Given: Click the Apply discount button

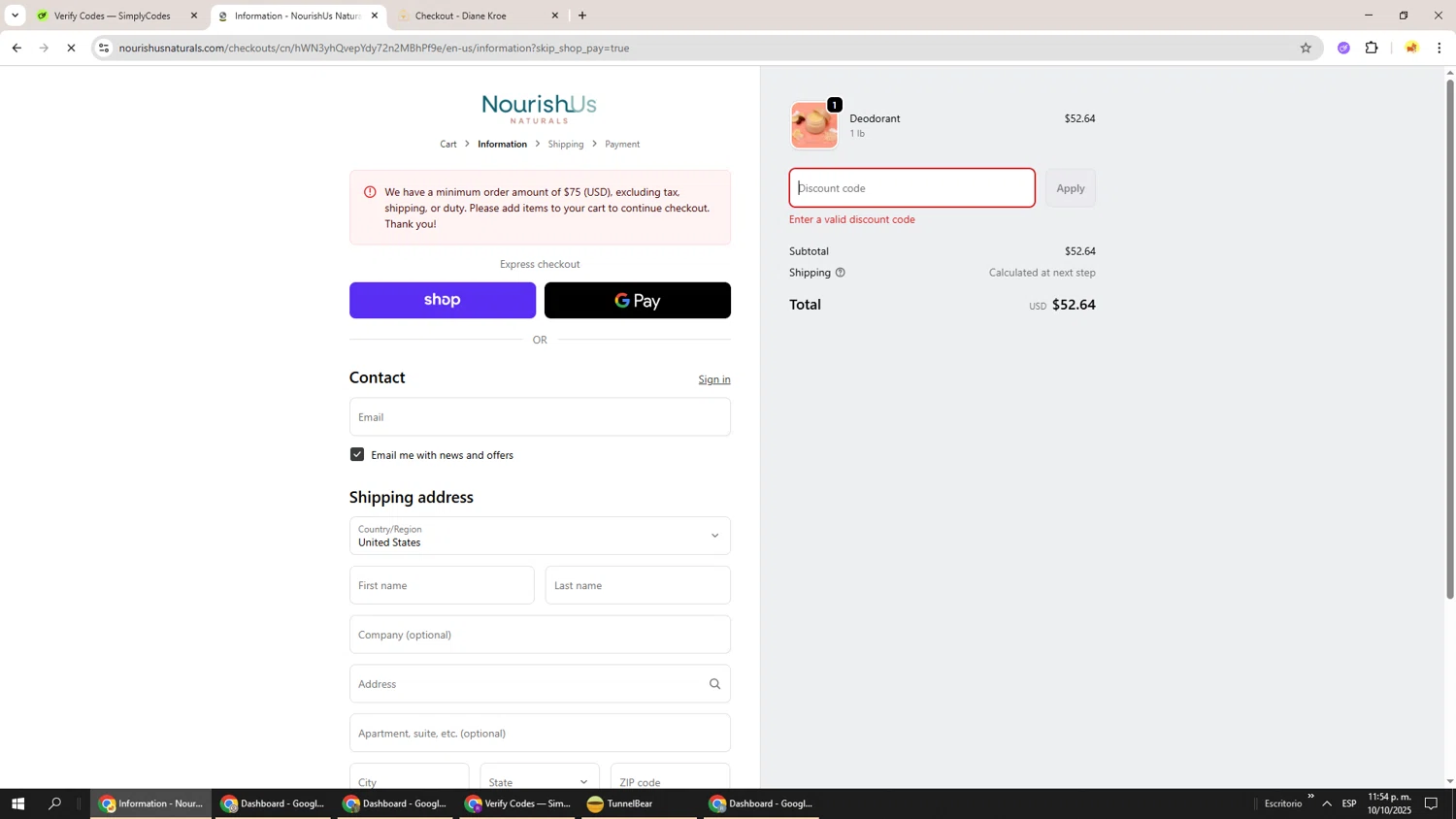Looking at the screenshot, I should tap(1071, 188).
